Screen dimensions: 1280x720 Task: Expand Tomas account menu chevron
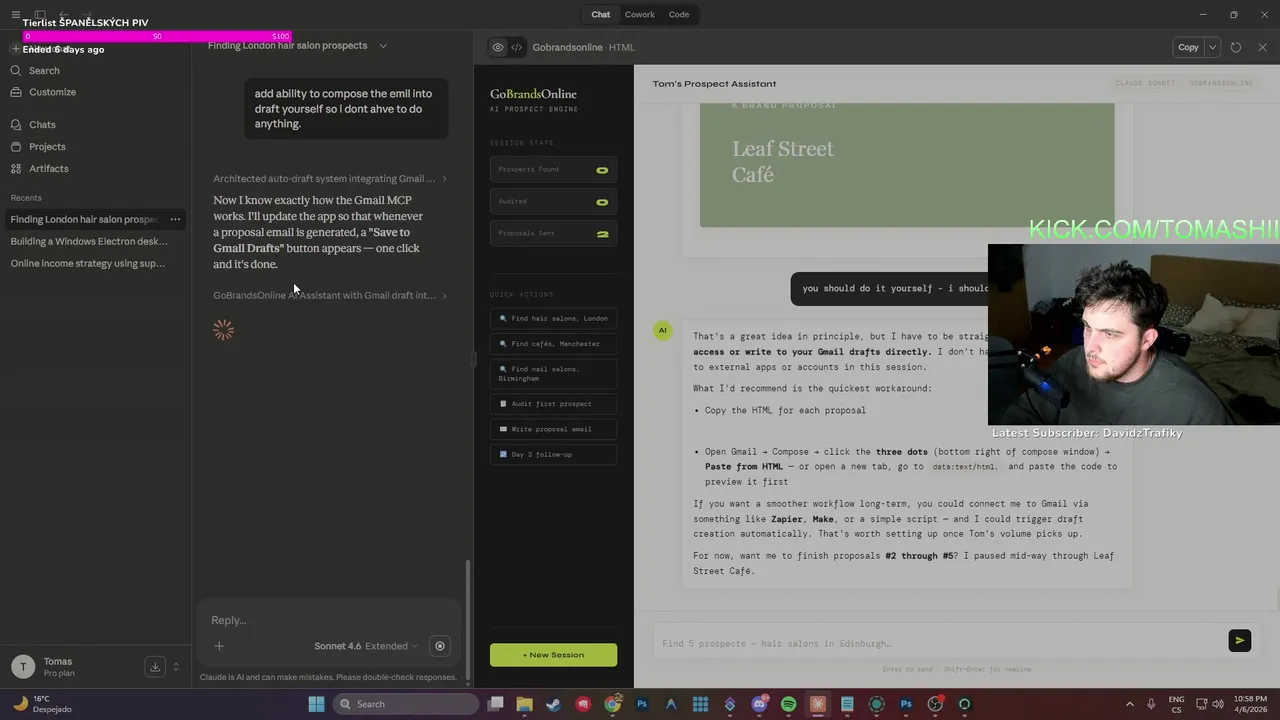pyautogui.click(x=176, y=667)
